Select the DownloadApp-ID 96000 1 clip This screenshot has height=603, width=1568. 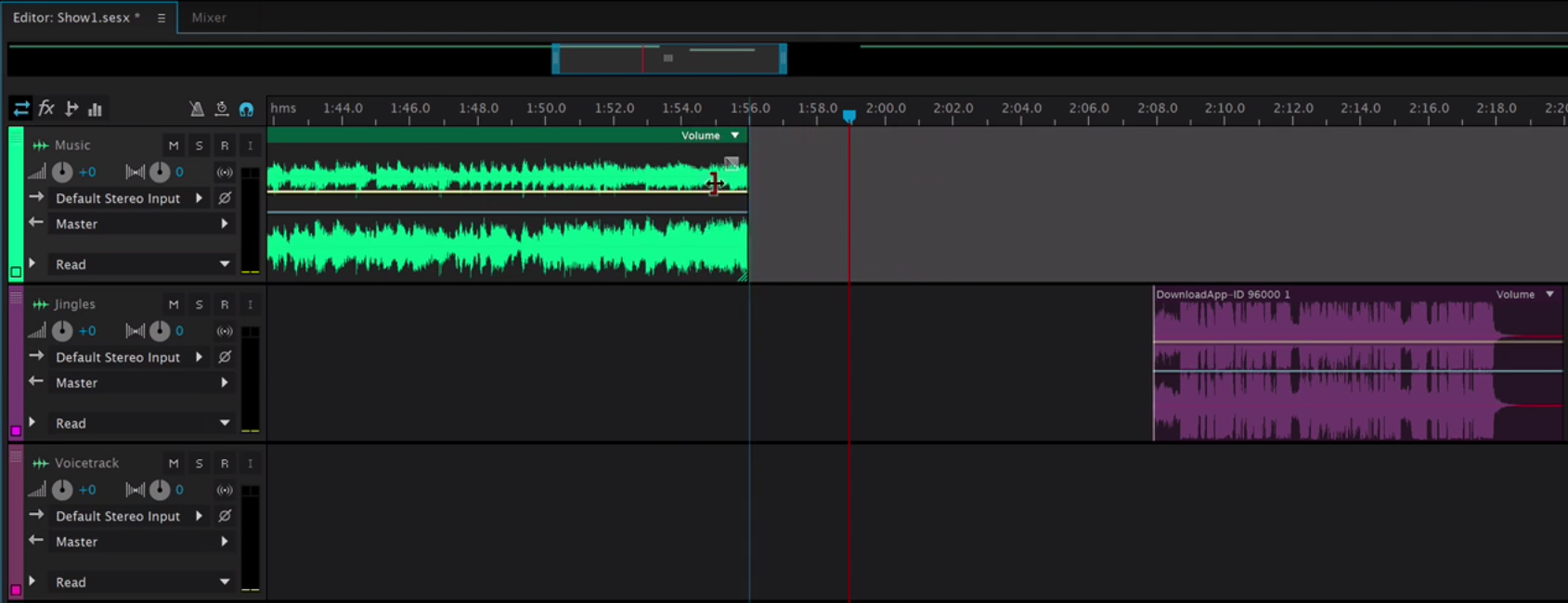(x=1358, y=363)
